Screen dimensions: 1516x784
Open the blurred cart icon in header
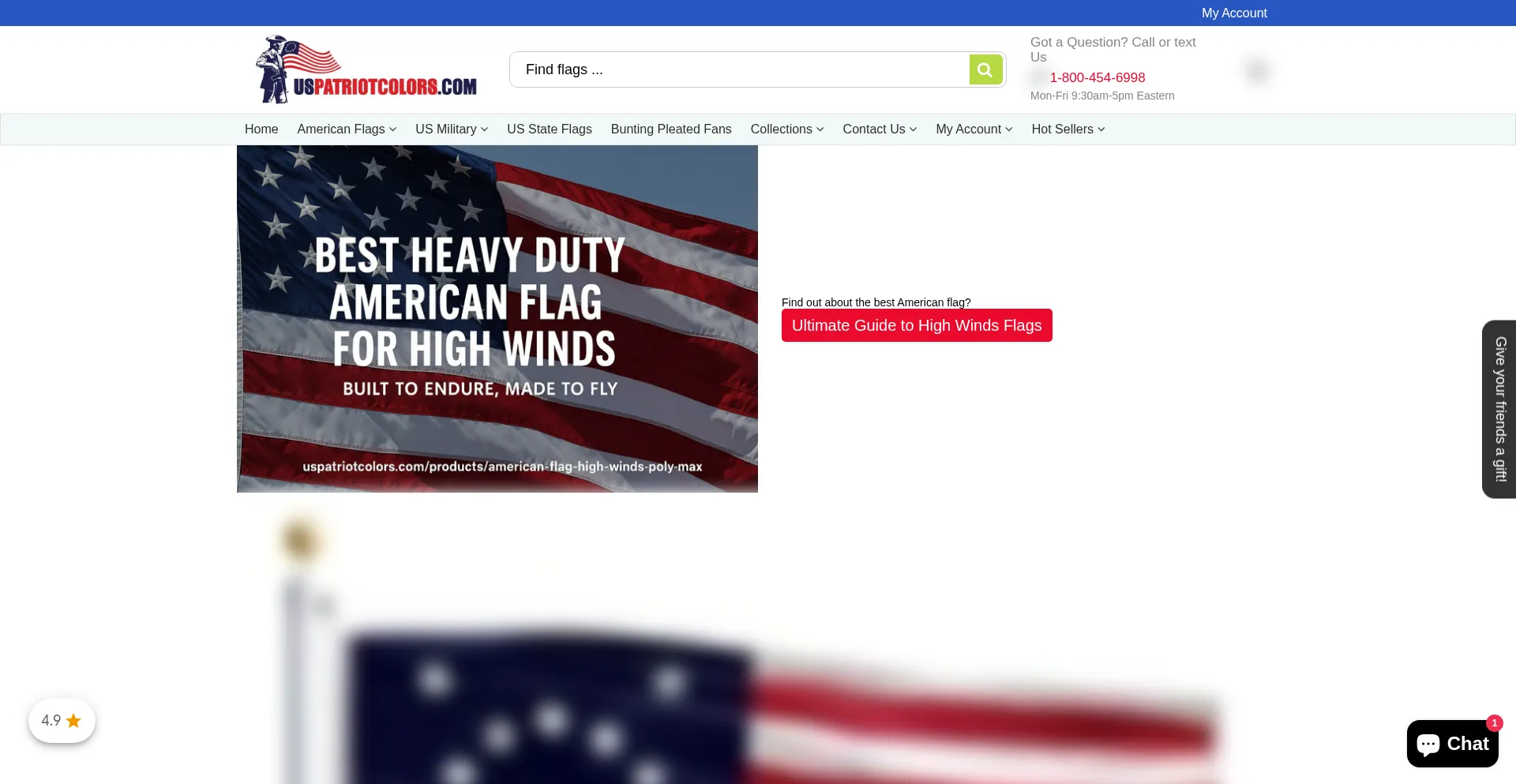(x=1257, y=71)
